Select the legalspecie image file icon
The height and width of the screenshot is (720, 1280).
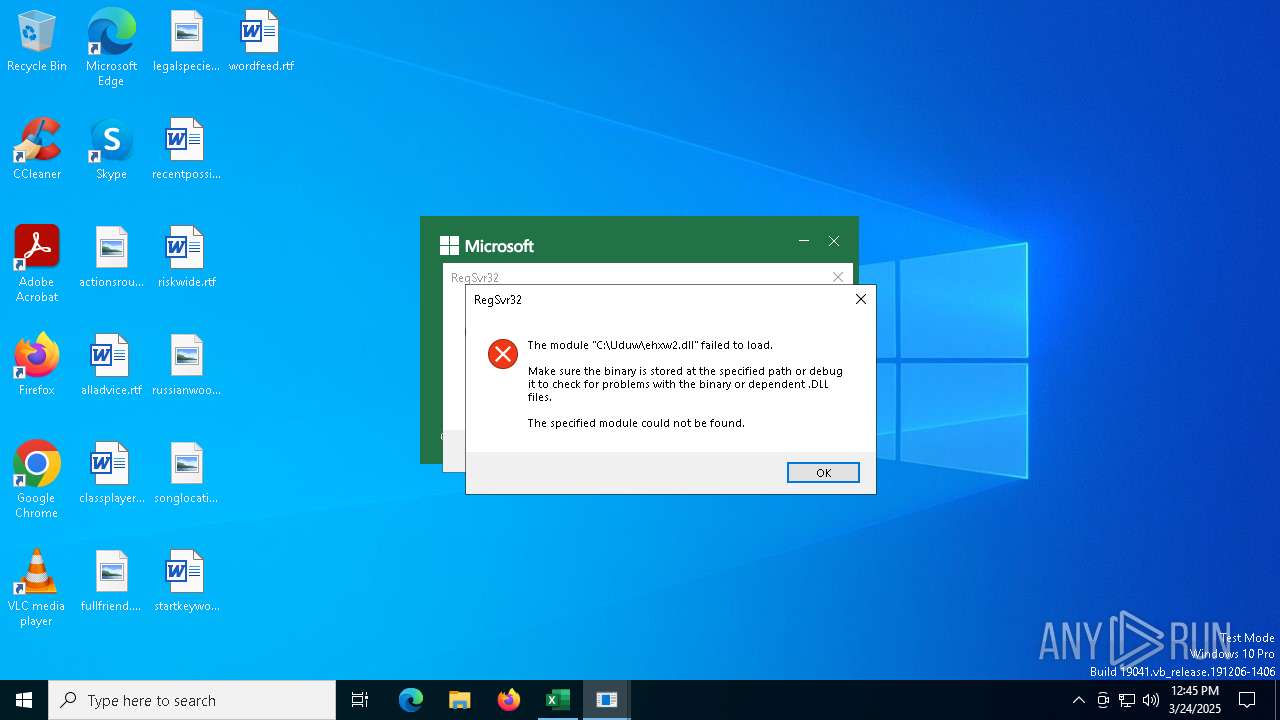coord(186,42)
